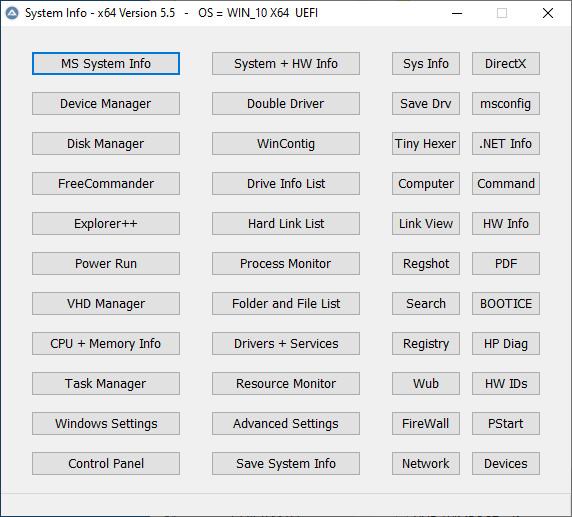
Task: Open Explorer++ file manager
Action: [x=106, y=224]
